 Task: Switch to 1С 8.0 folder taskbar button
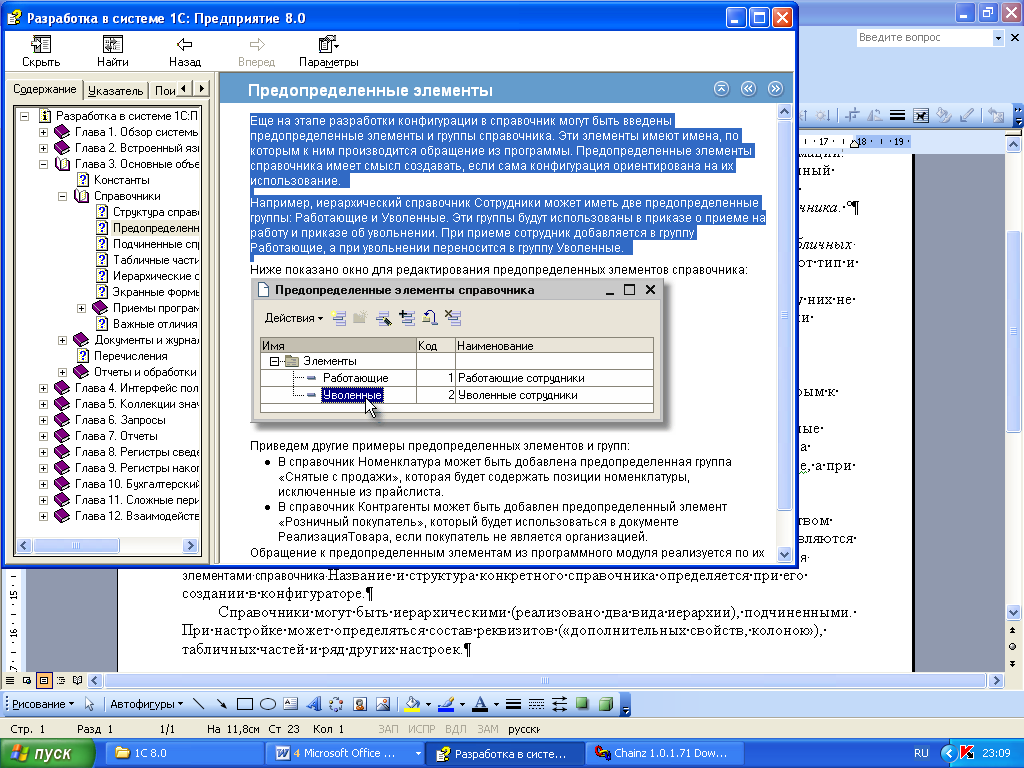coord(184,753)
